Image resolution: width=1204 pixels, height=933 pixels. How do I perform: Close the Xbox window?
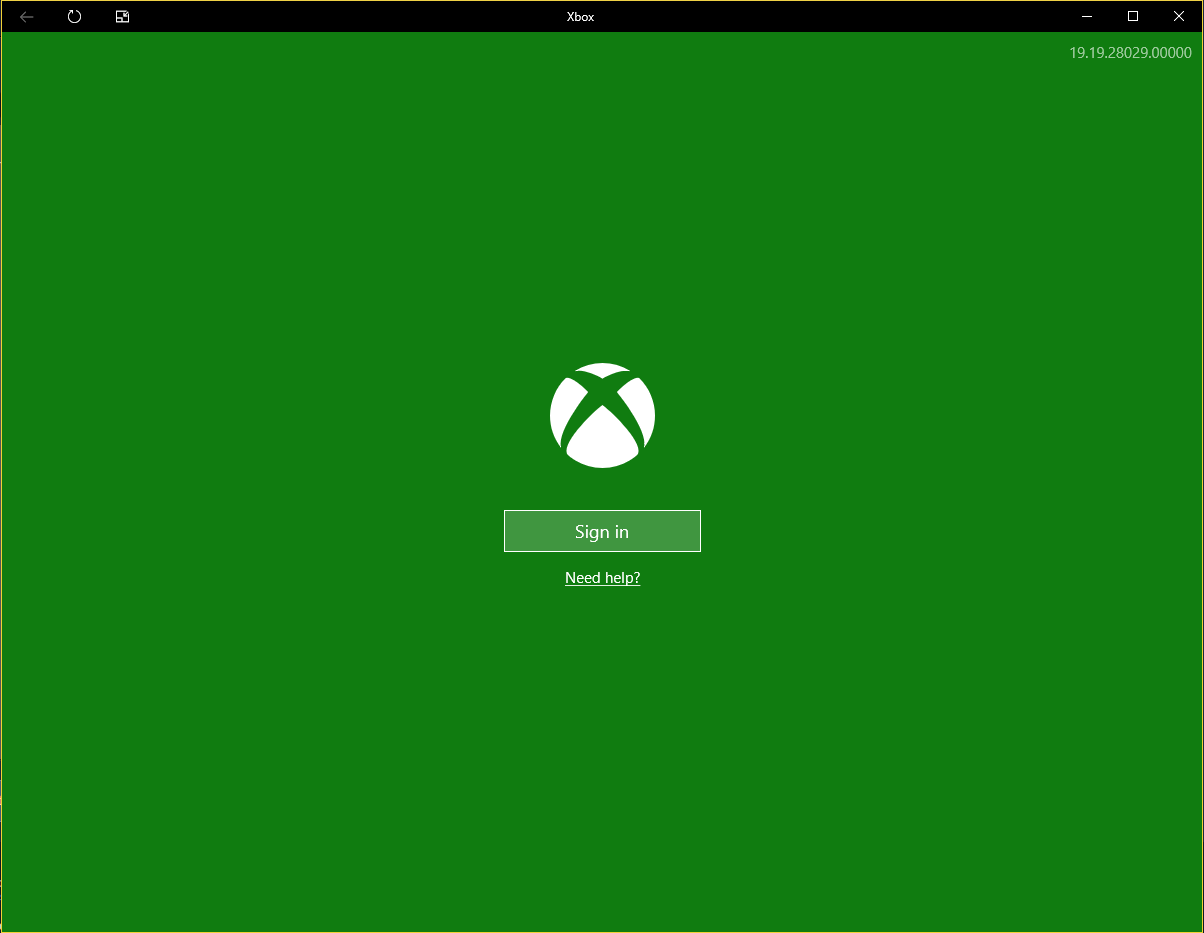point(1179,16)
